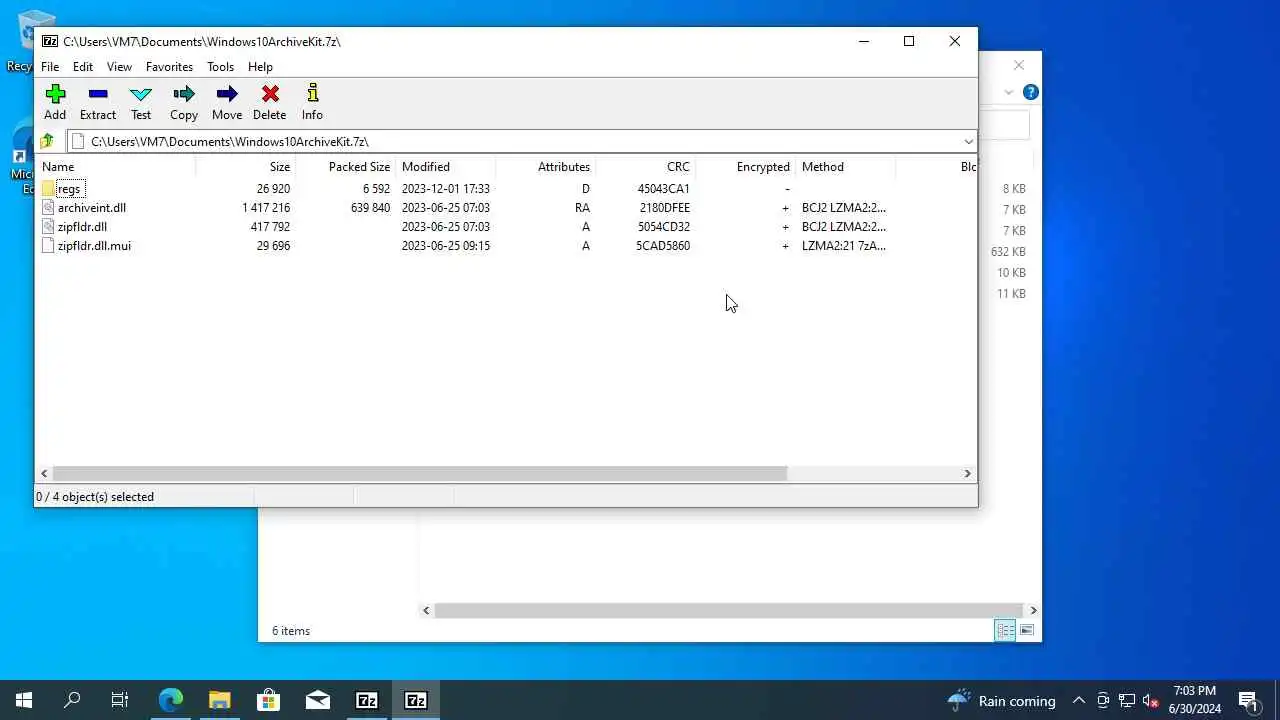Open the Help menu
This screenshot has height=720, width=1280.
click(x=260, y=67)
